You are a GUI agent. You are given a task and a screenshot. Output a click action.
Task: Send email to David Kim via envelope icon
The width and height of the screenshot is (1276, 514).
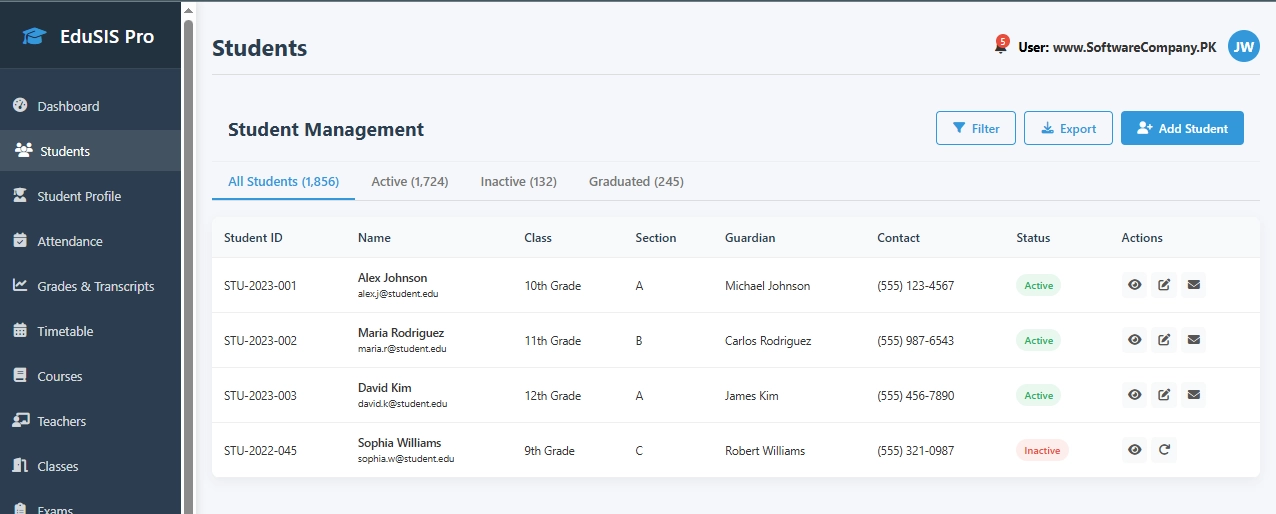click(1193, 395)
